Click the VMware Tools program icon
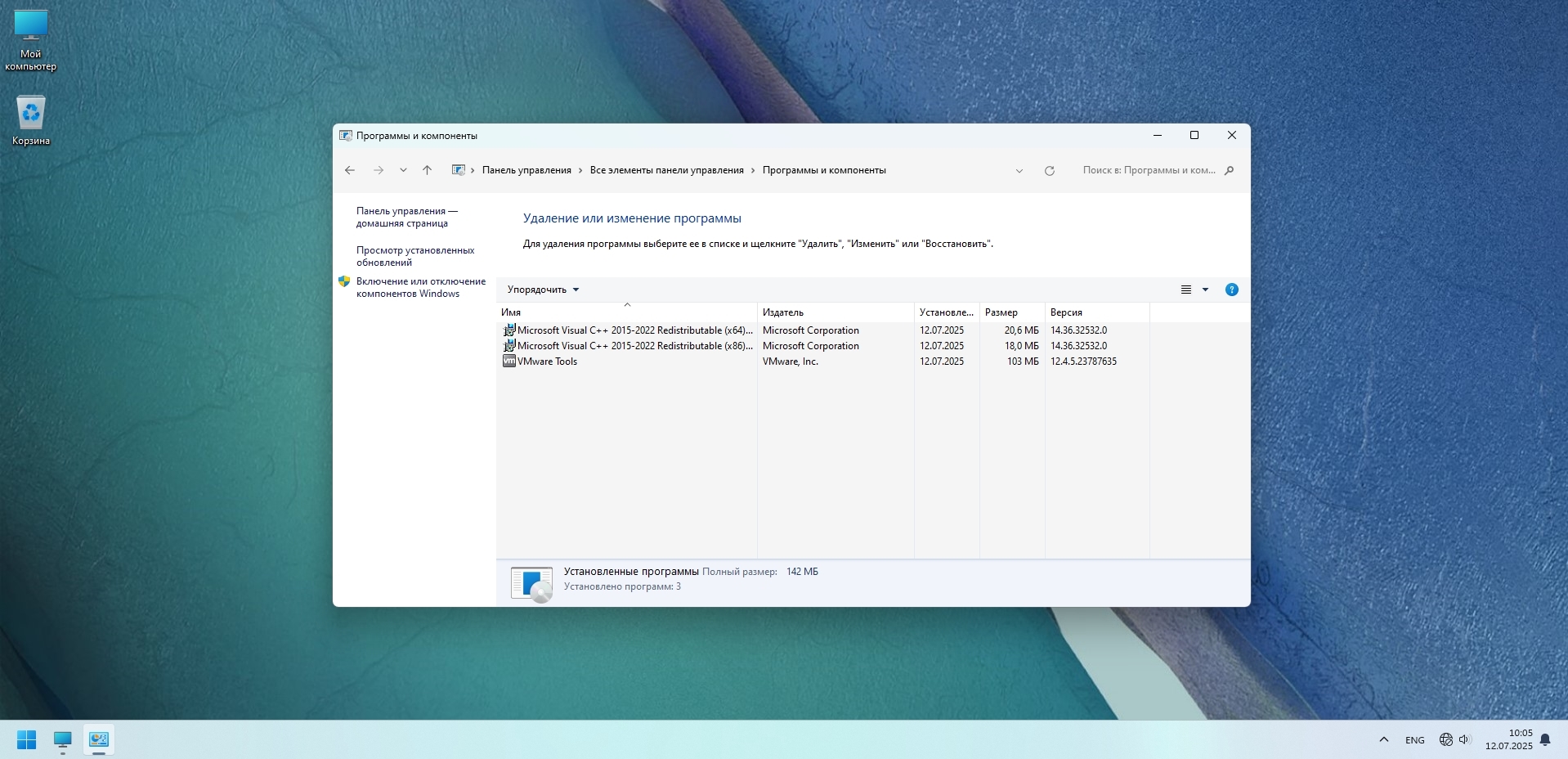This screenshot has width=1568, height=759. [508, 362]
